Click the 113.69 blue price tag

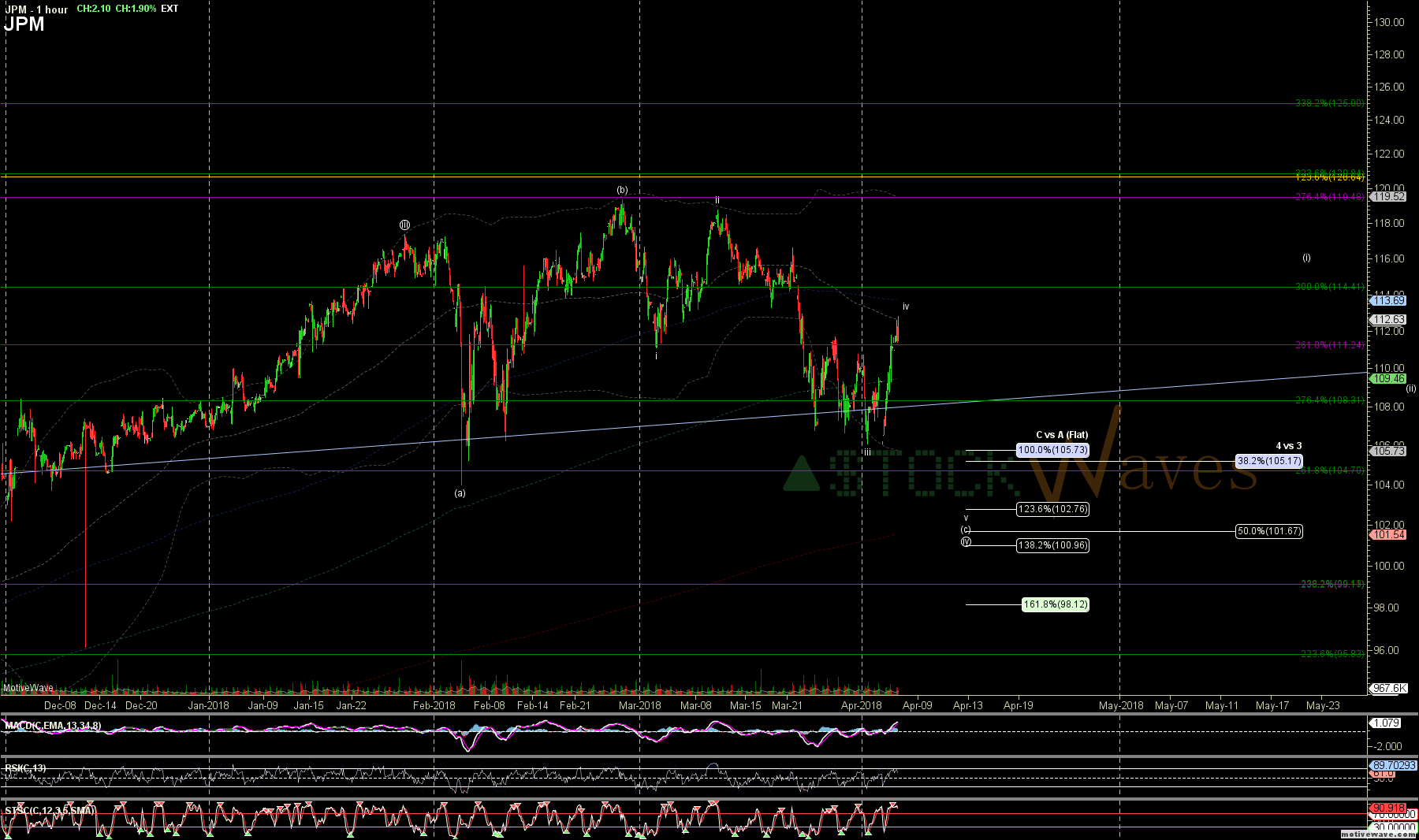(1388, 300)
